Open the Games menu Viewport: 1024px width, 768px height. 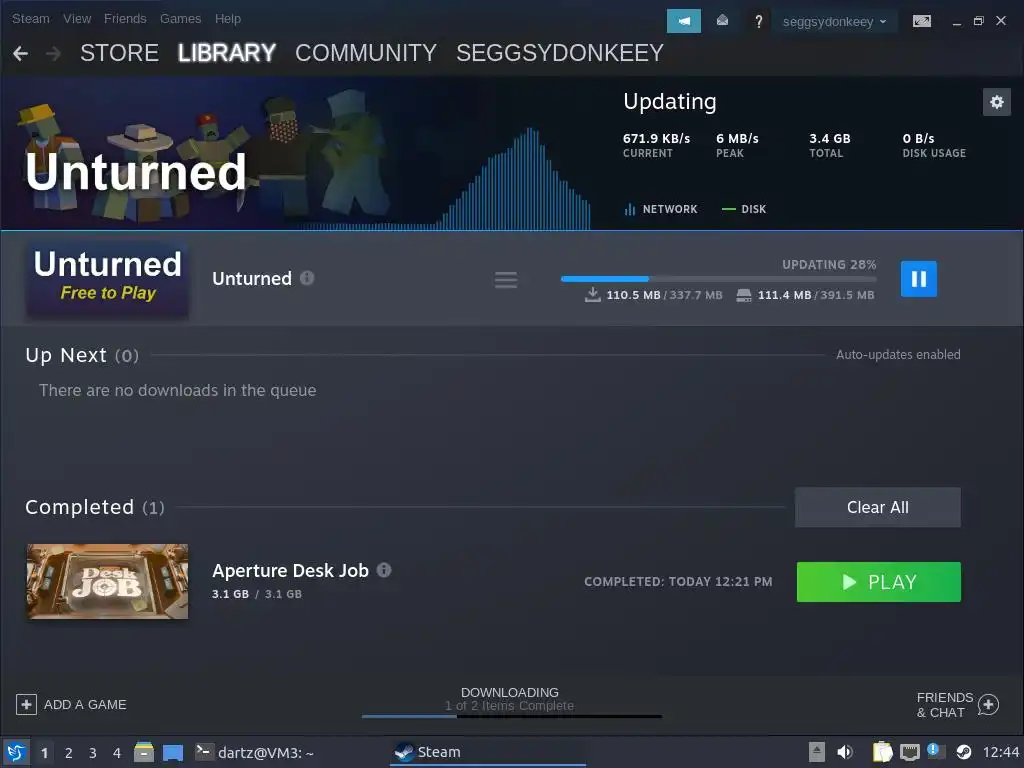point(180,18)
